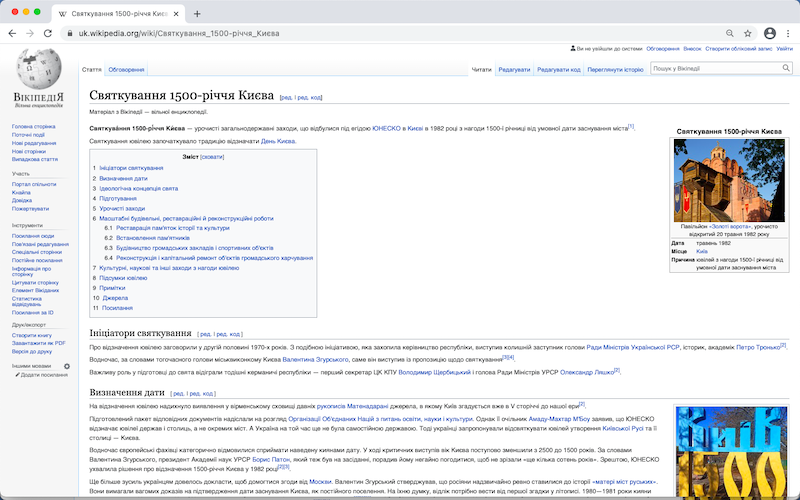This screenshot has height=500, width=800.
Task: Reload the page with the refresh icon
Action: (x=48, y=33)
